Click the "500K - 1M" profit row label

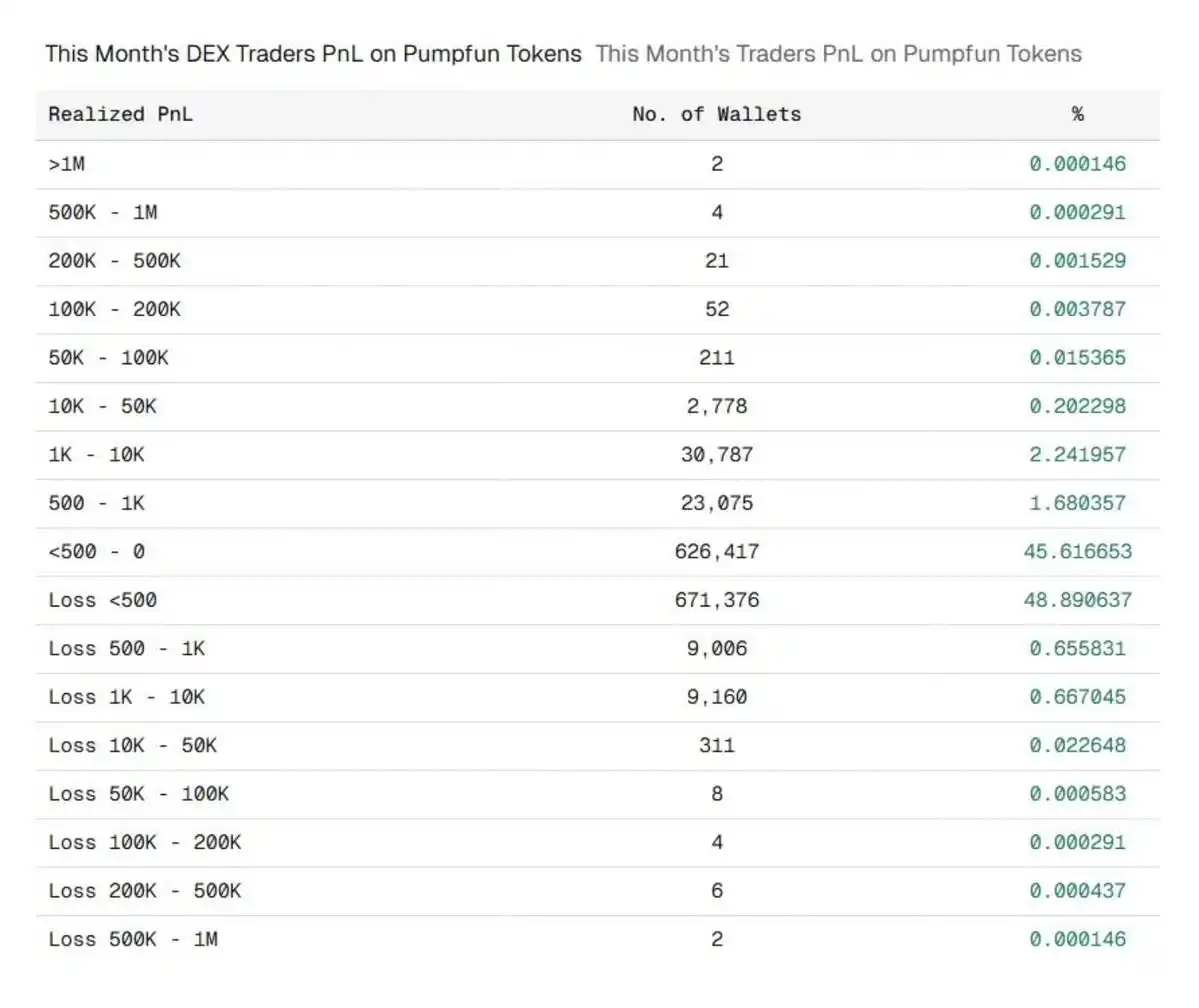tap(102, 212)
